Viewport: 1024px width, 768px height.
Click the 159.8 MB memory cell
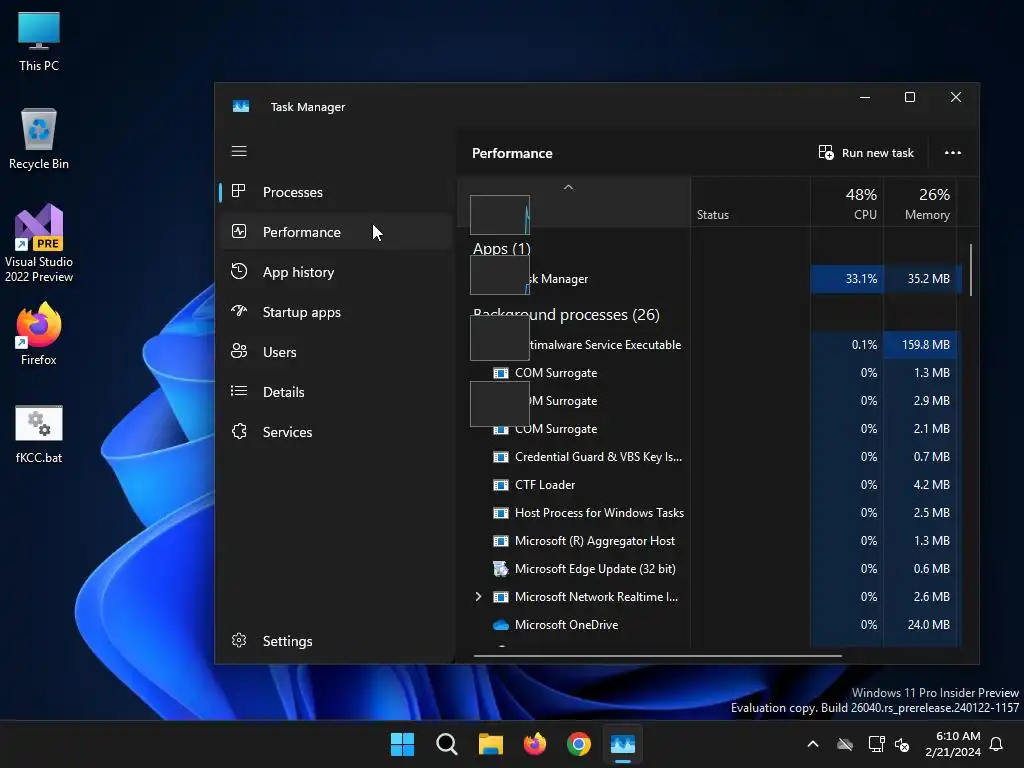tap(920, 345)
